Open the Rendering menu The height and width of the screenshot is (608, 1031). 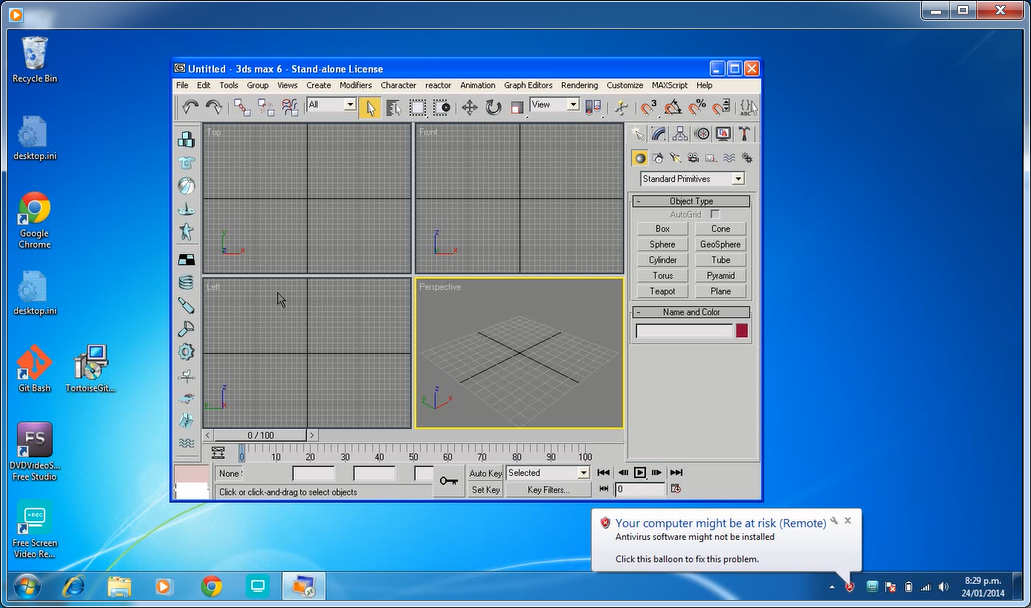point(579,85)
